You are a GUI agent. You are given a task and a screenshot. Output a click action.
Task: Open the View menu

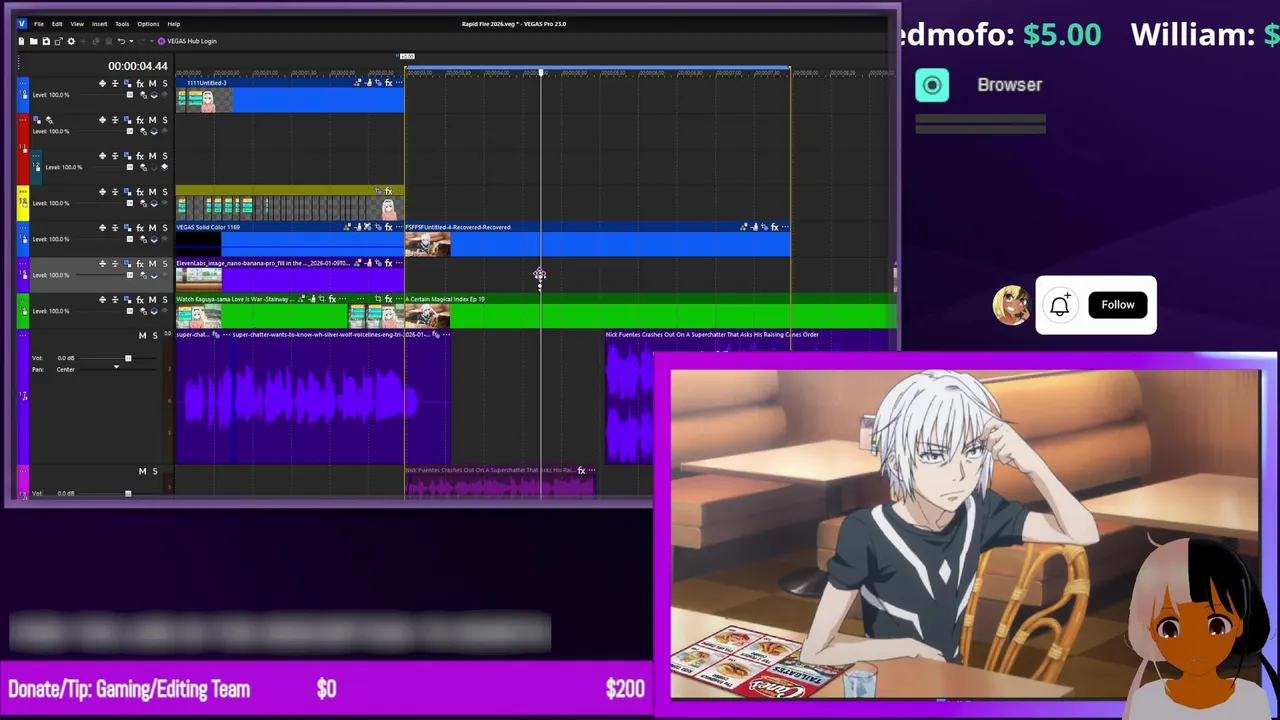pyautogui.click(x=76, y=23)
